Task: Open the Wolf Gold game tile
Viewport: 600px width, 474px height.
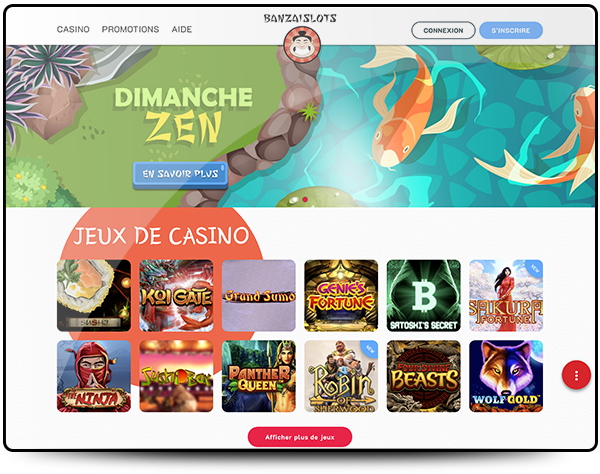Action: pyautogui.click(x=505, y=376)
